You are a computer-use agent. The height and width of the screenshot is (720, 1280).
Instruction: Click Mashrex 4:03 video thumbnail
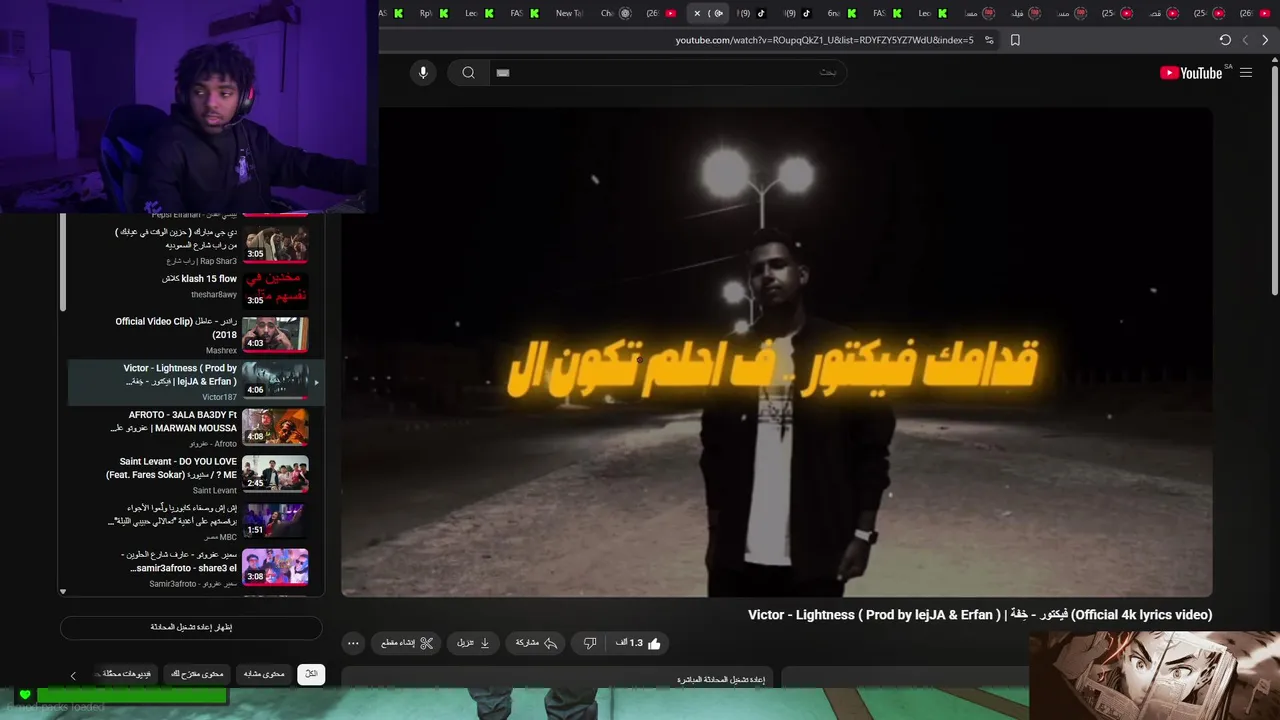(x=275, y=334)
